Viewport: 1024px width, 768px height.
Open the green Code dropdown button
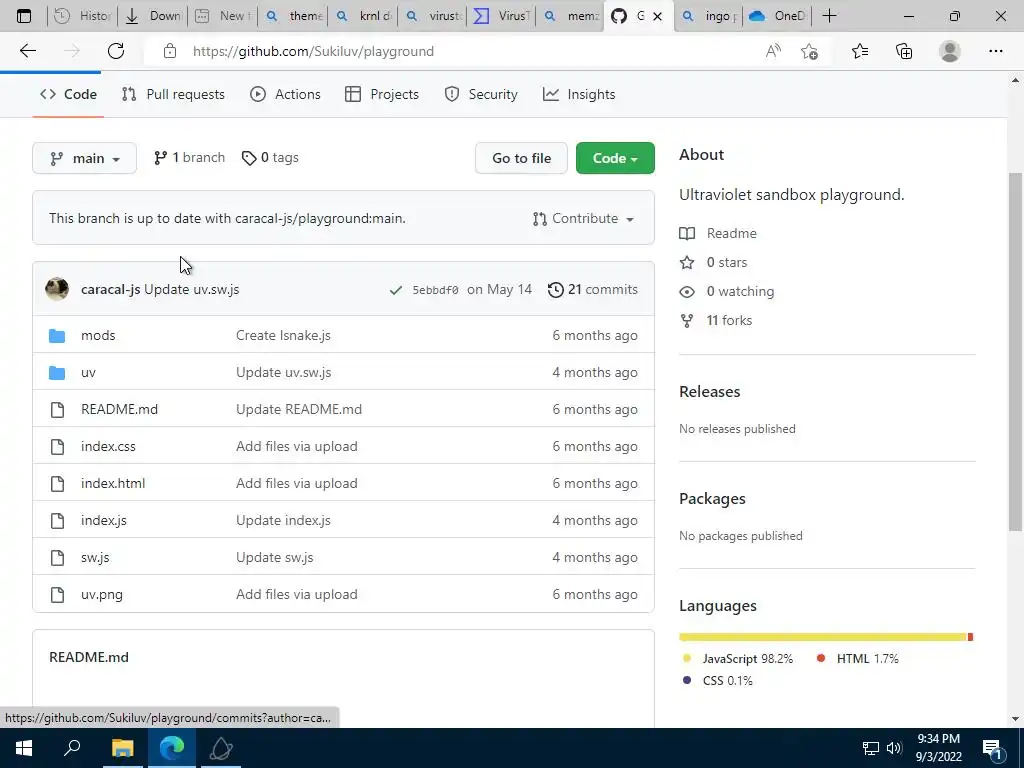[615, 158]
